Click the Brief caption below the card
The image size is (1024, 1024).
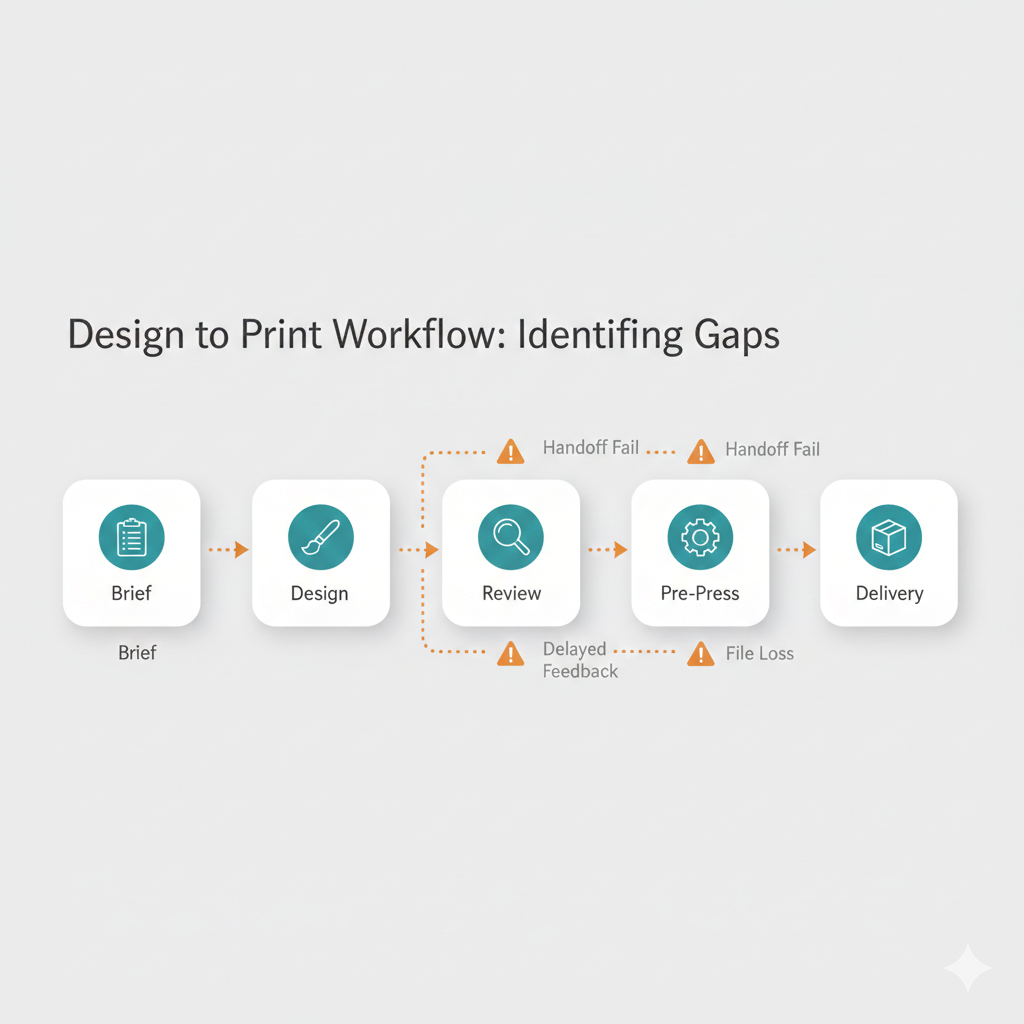coord(137,653)
